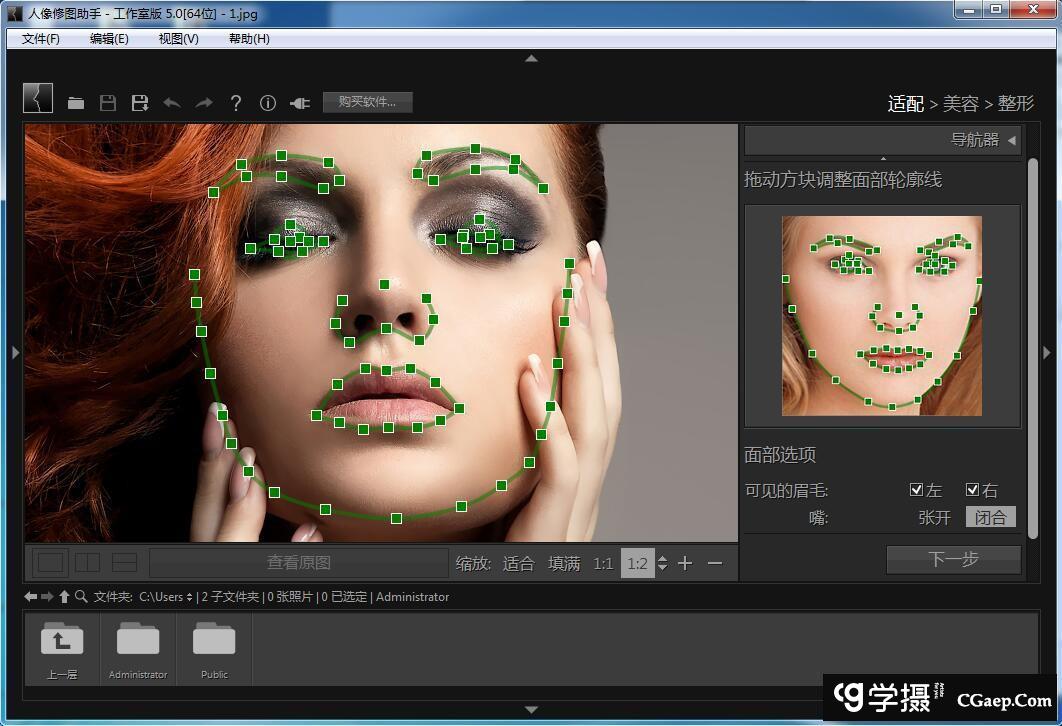Collapse the bottom file browser panel arrow
Viewport: 1062px width, 726px height.
click(531, 710)
